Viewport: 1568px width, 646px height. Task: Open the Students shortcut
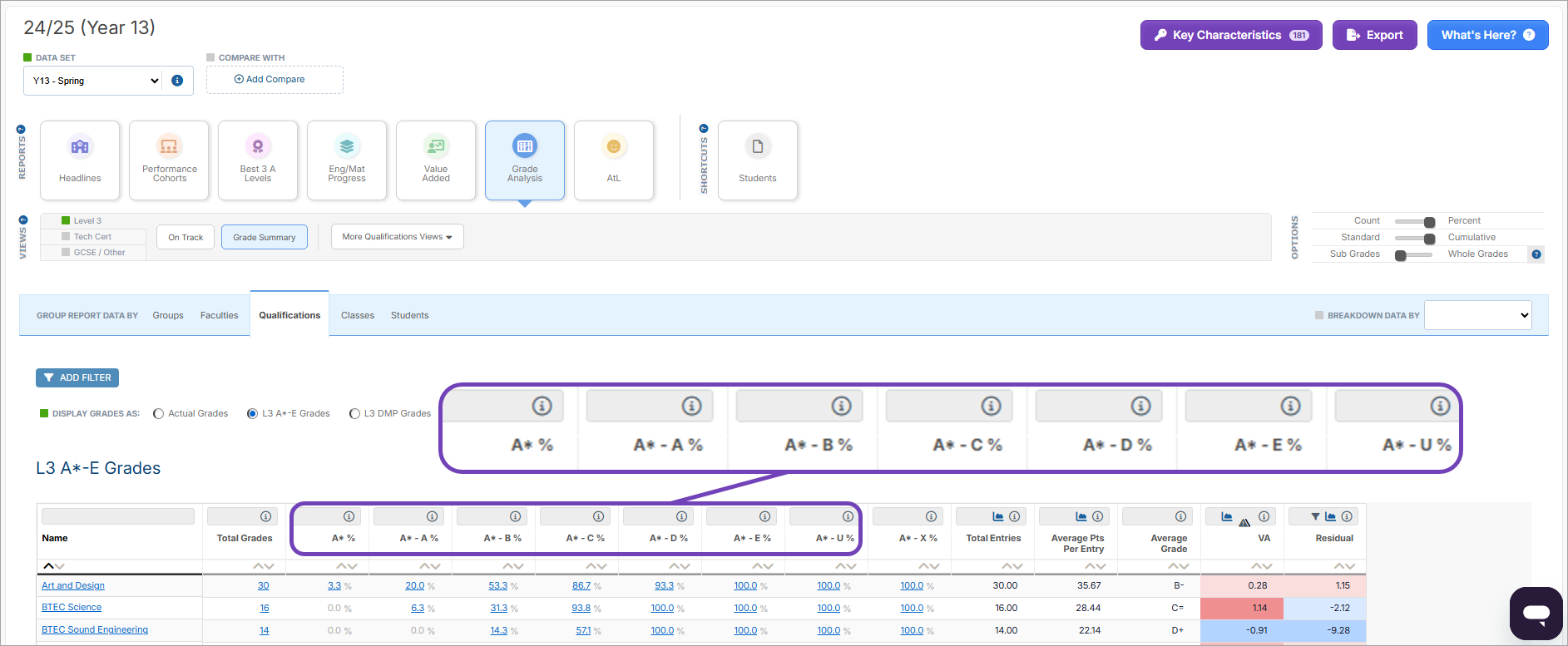tap(757, 160)
